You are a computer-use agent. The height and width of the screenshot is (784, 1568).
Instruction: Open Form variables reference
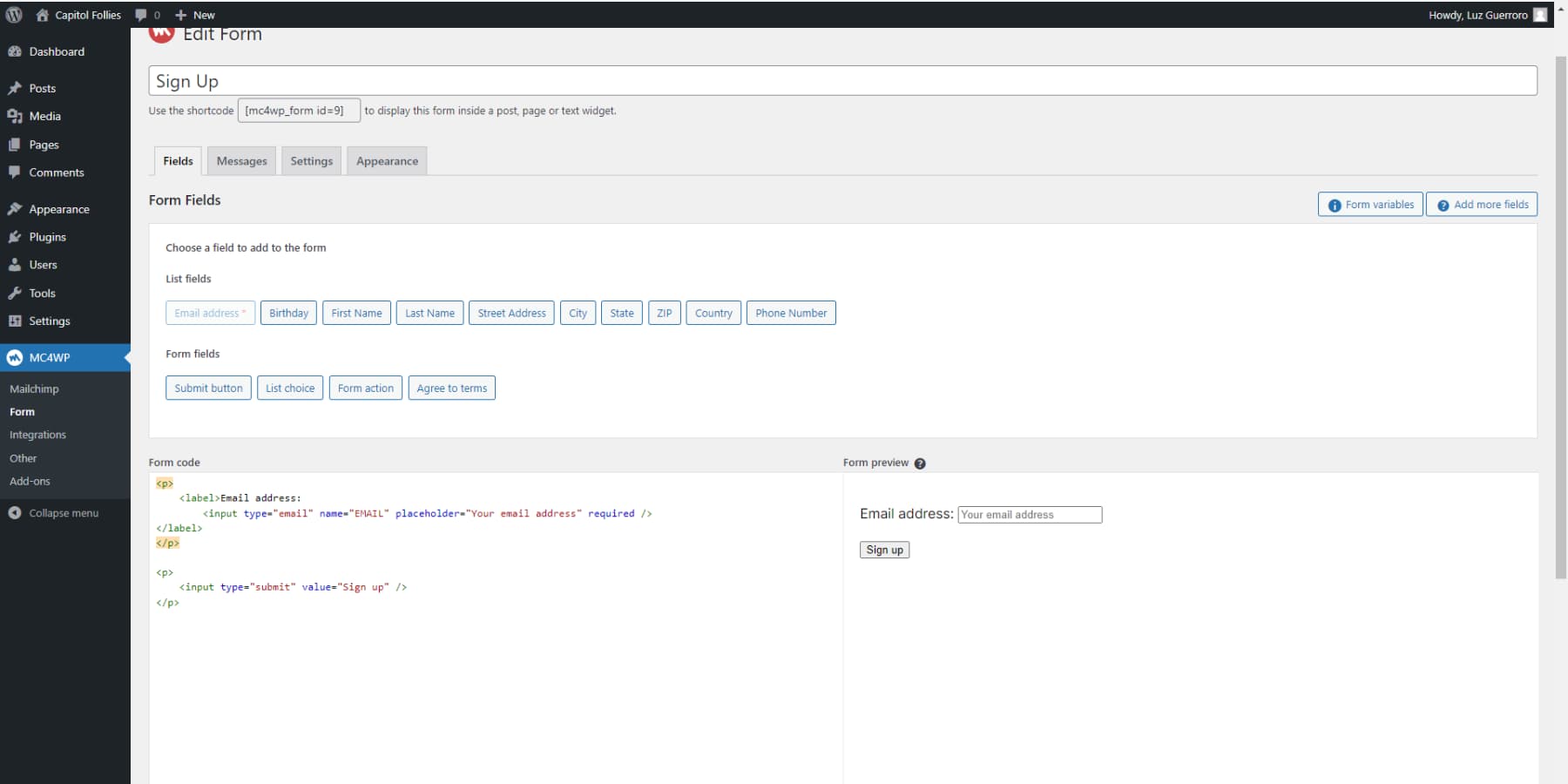[1369, 204]
